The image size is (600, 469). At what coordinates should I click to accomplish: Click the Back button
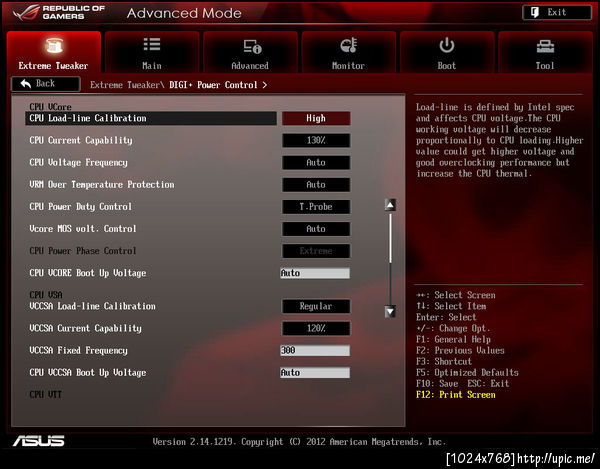click(46, 84)
